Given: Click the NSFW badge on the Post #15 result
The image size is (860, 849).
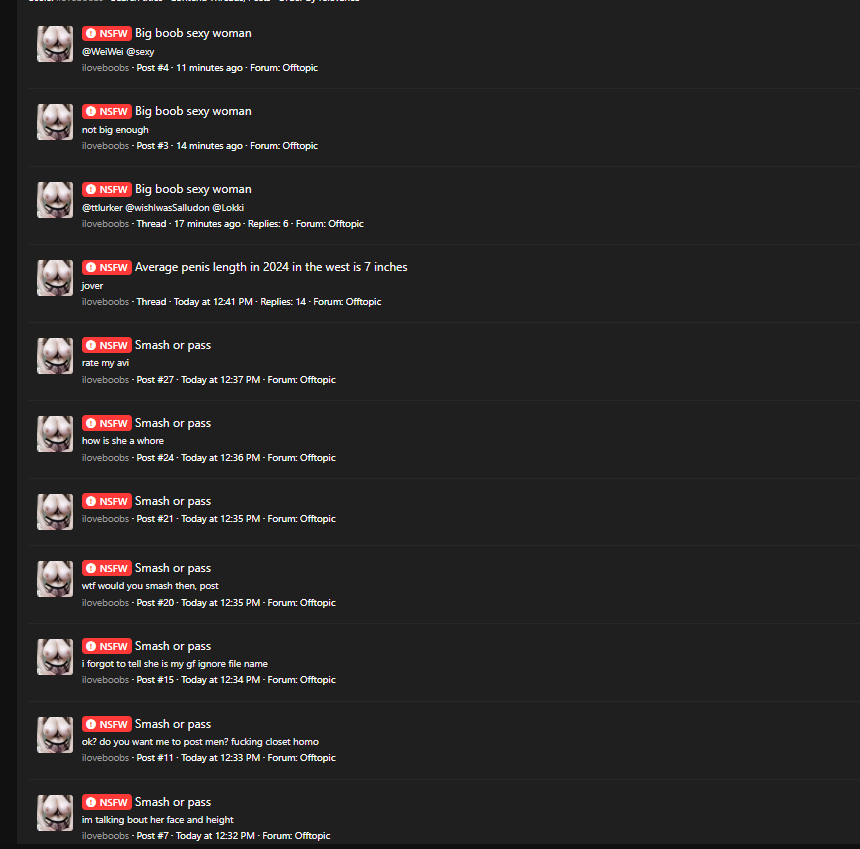Looking at the screenshot, I should click(107, 647).
